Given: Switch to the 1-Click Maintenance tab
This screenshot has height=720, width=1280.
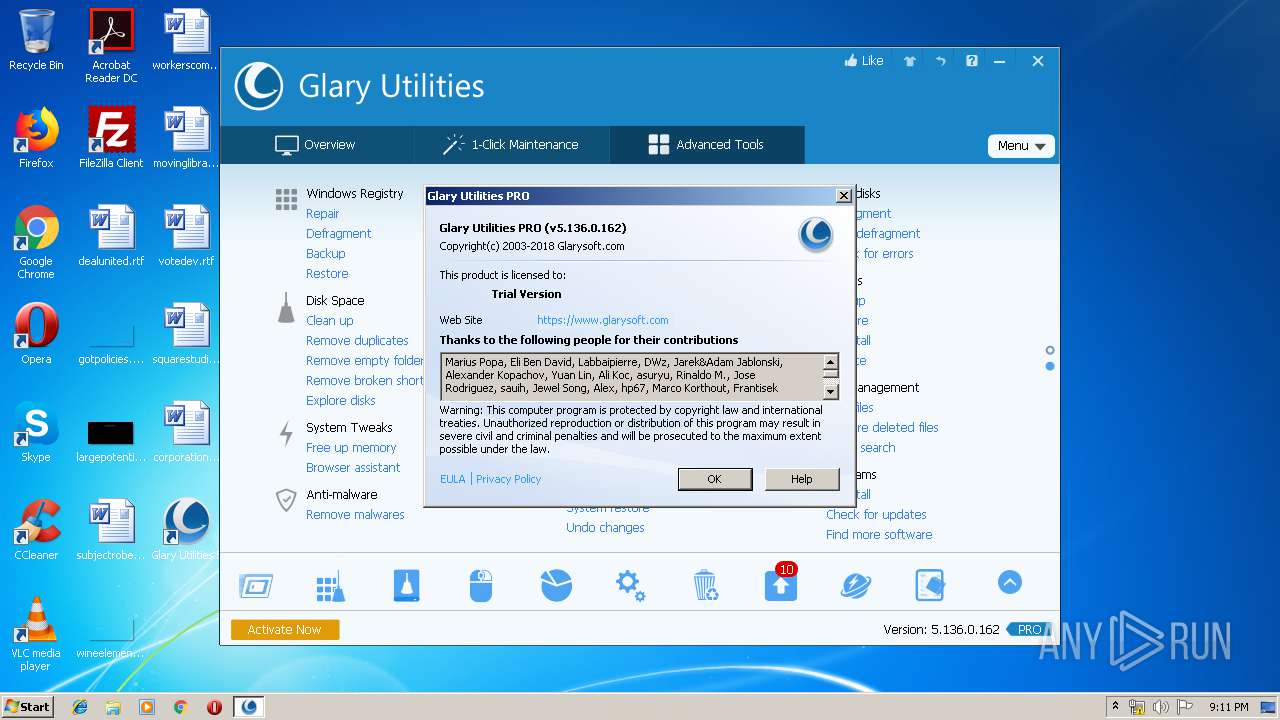Looking at the screenshot, I should pos(510,145).
